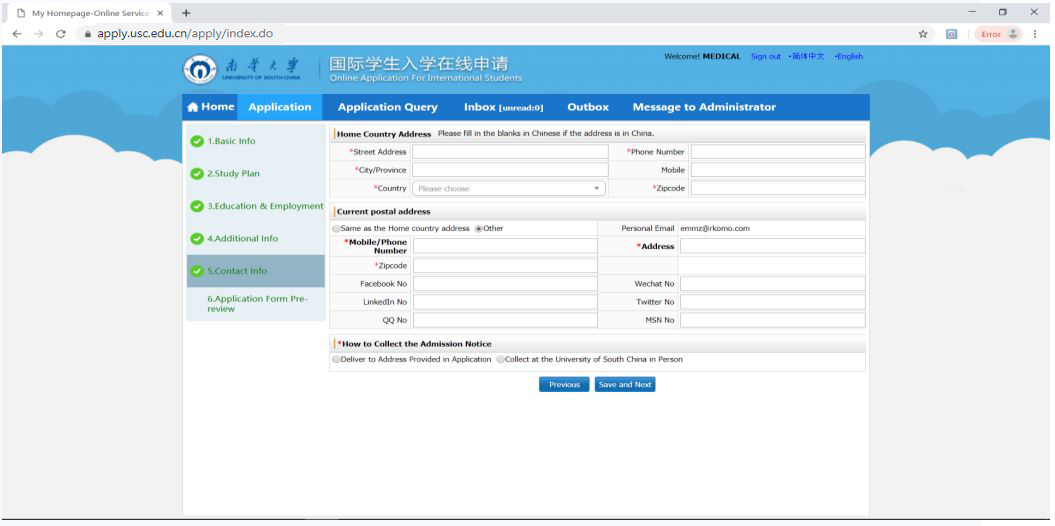Open the Country dropdown list
Screen dimensions: 1055x526
509,188
